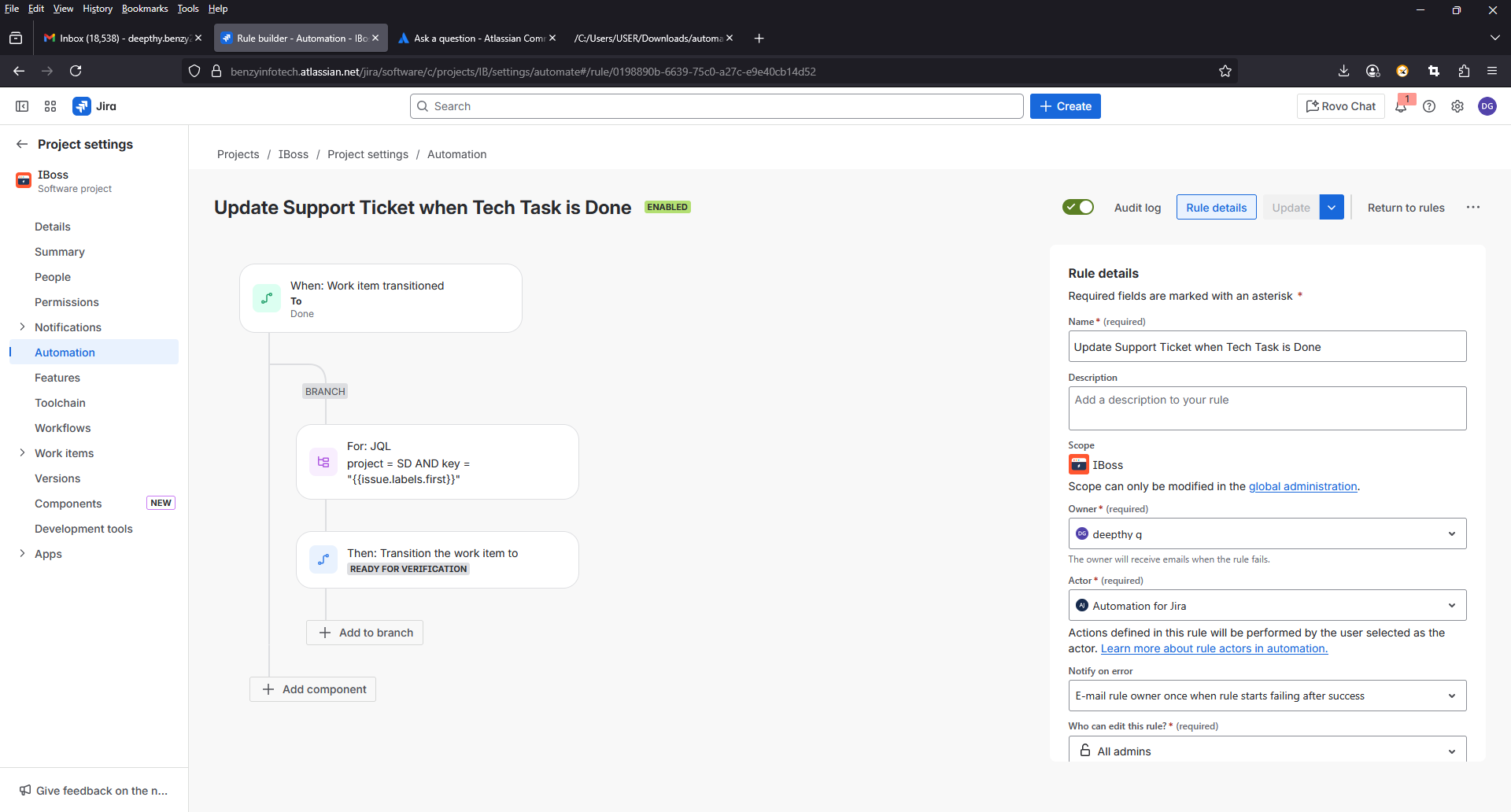Viewport: 1511px width, 812px height.
Task: Open the Bookmarks menu
Action: click(145, 9)
